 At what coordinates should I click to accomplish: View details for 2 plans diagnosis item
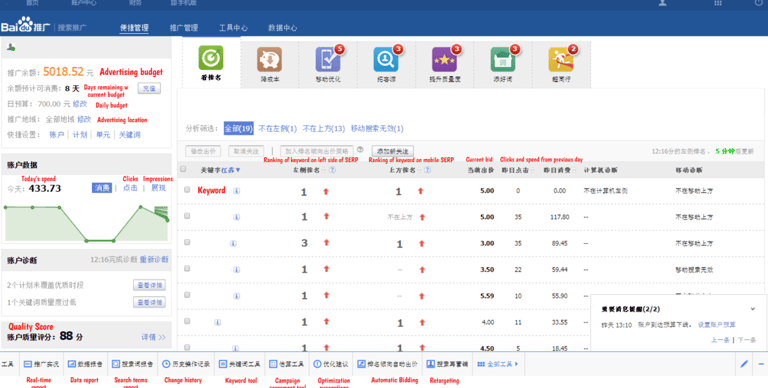pyautogui.click(x=149, y=286)
